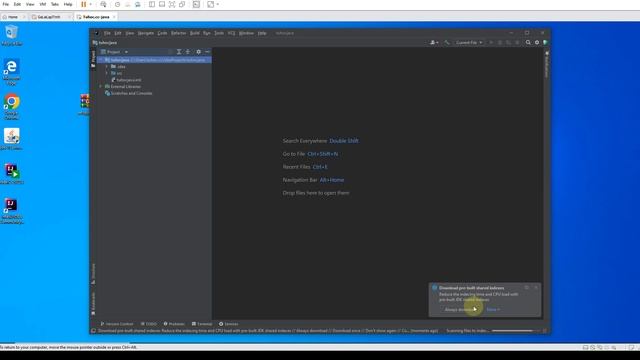The width and height of the screenshot is (640, 360).
Task: Select the project root node in the tree
Action: tap(155, 60)
